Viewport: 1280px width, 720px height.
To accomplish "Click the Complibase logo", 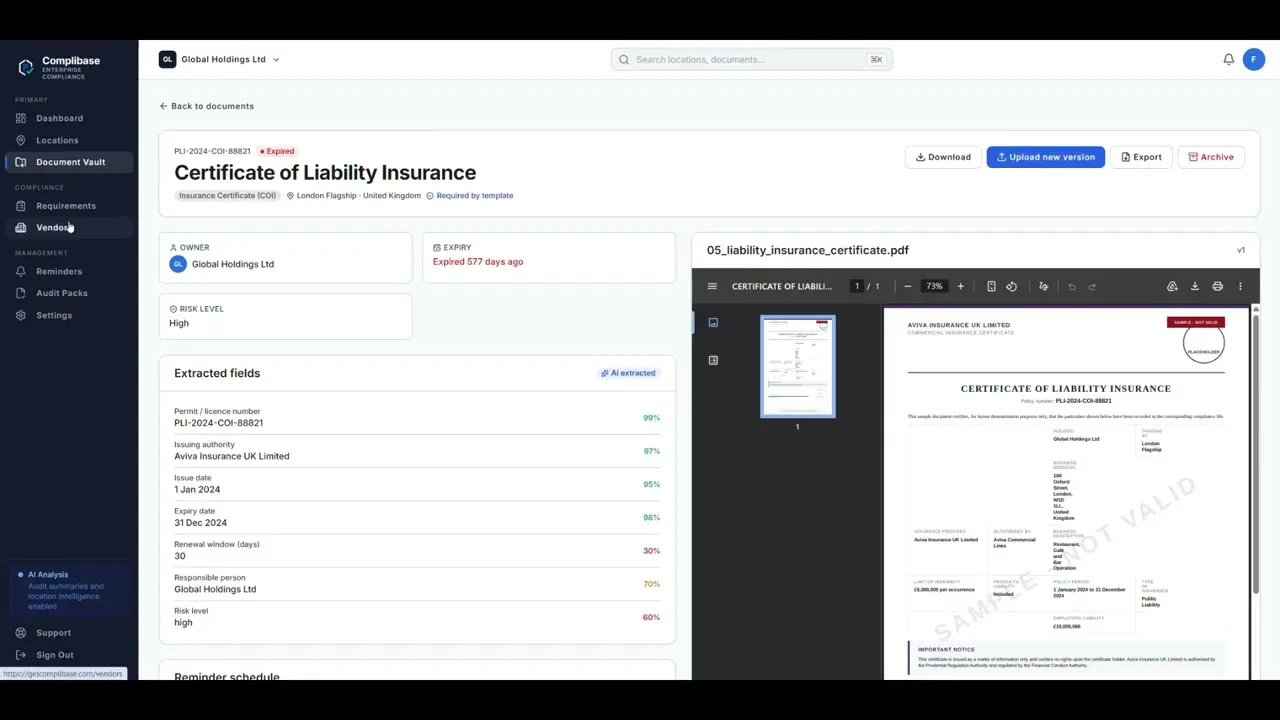I will point(59,67).
